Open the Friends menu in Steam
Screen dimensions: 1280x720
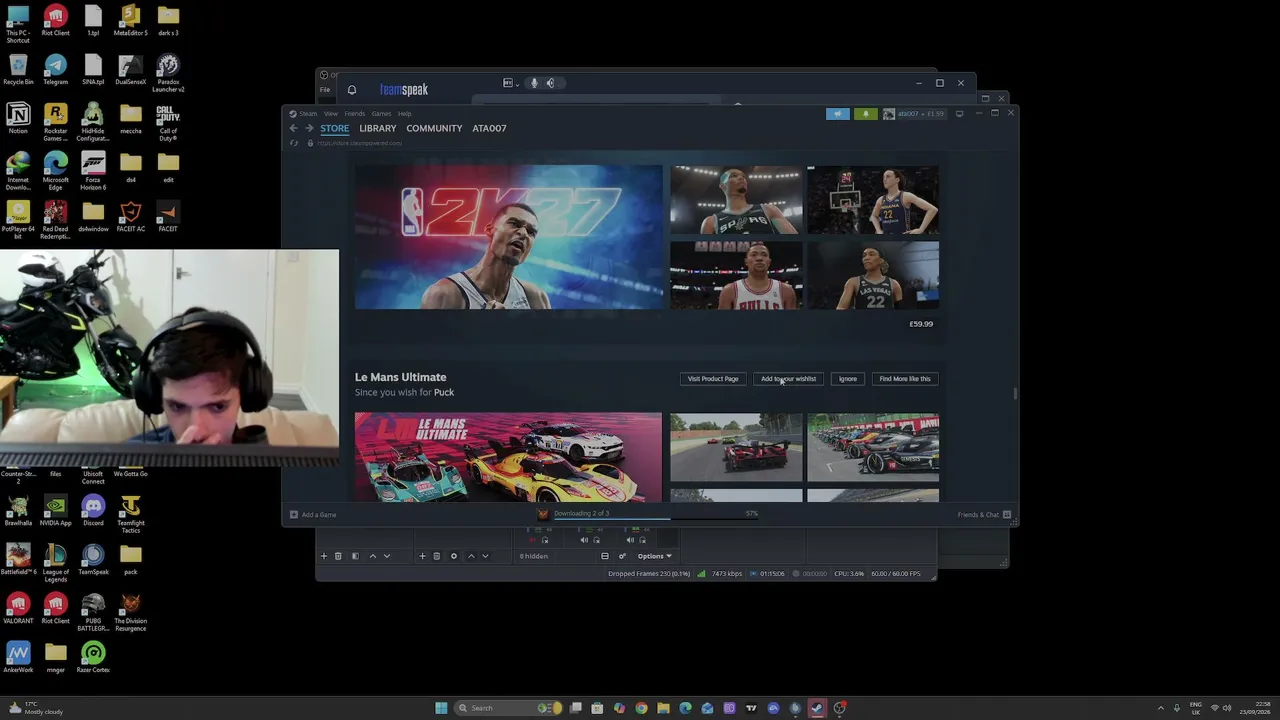coord(355,114)
